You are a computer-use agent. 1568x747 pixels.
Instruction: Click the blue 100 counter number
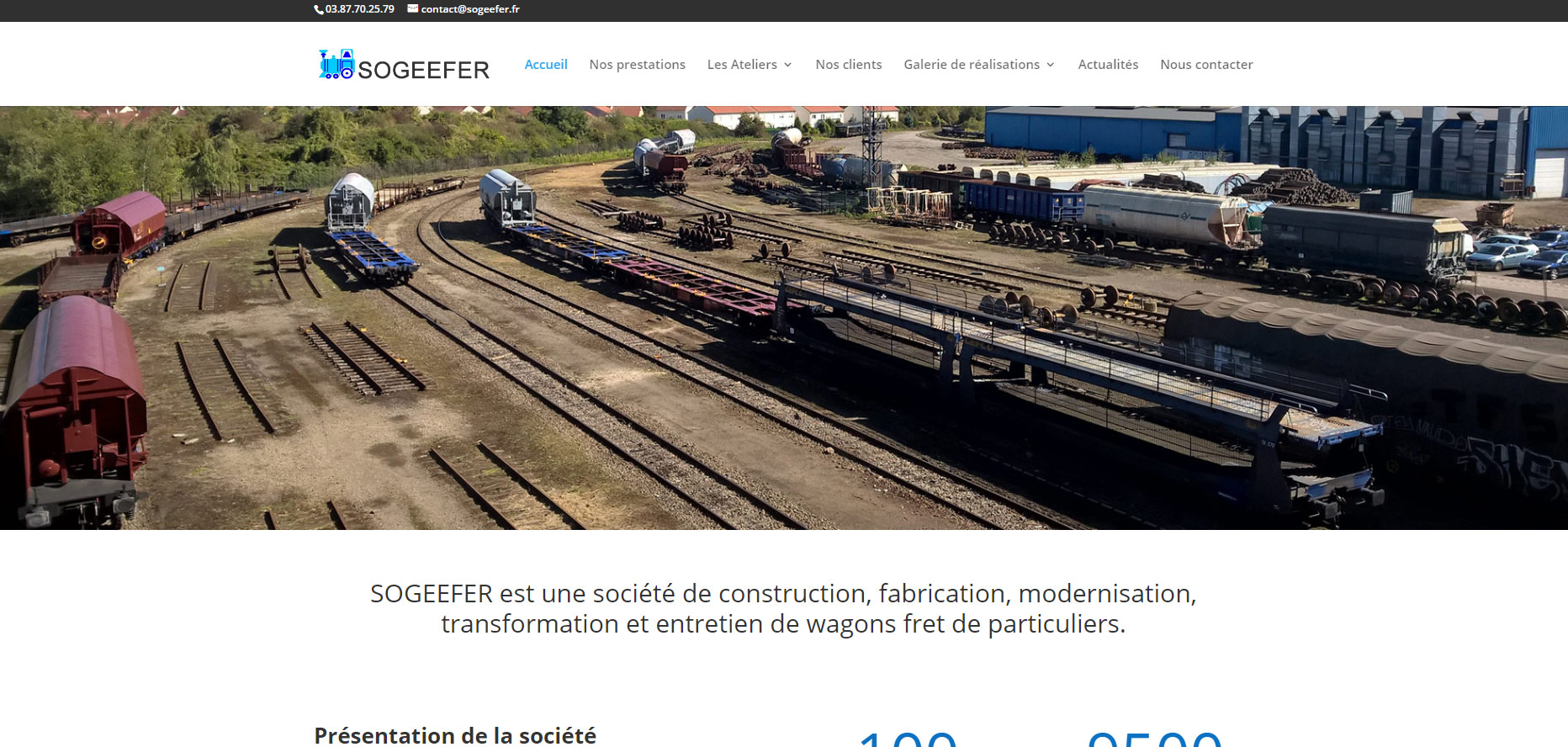pyautogui.click(x=908, y=738)
